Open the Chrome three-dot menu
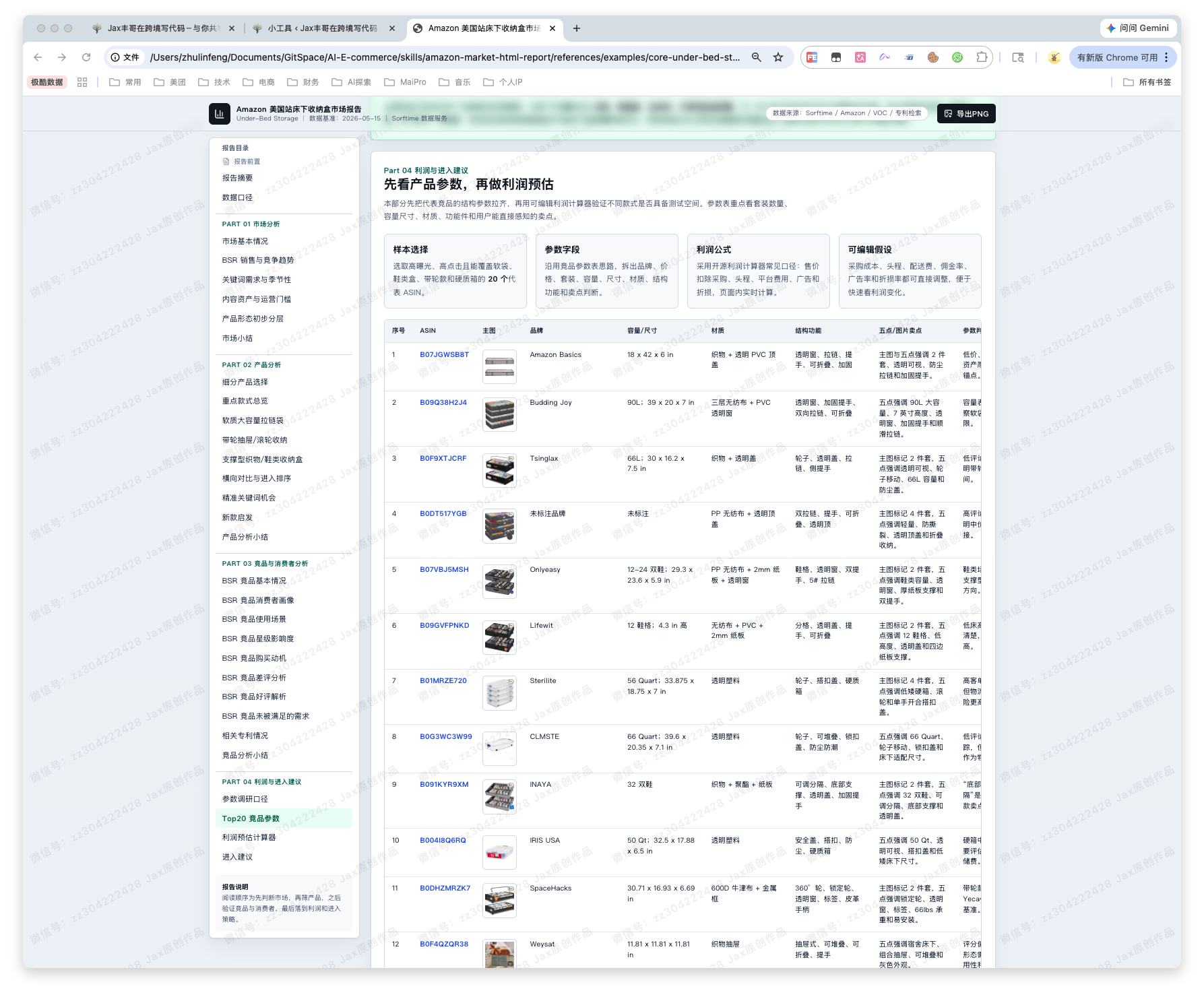1204x999 pixels. point(1166,57)
